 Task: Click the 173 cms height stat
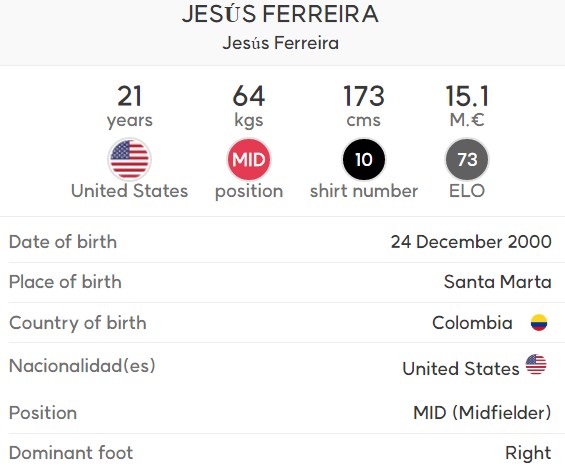coord(364,106)
